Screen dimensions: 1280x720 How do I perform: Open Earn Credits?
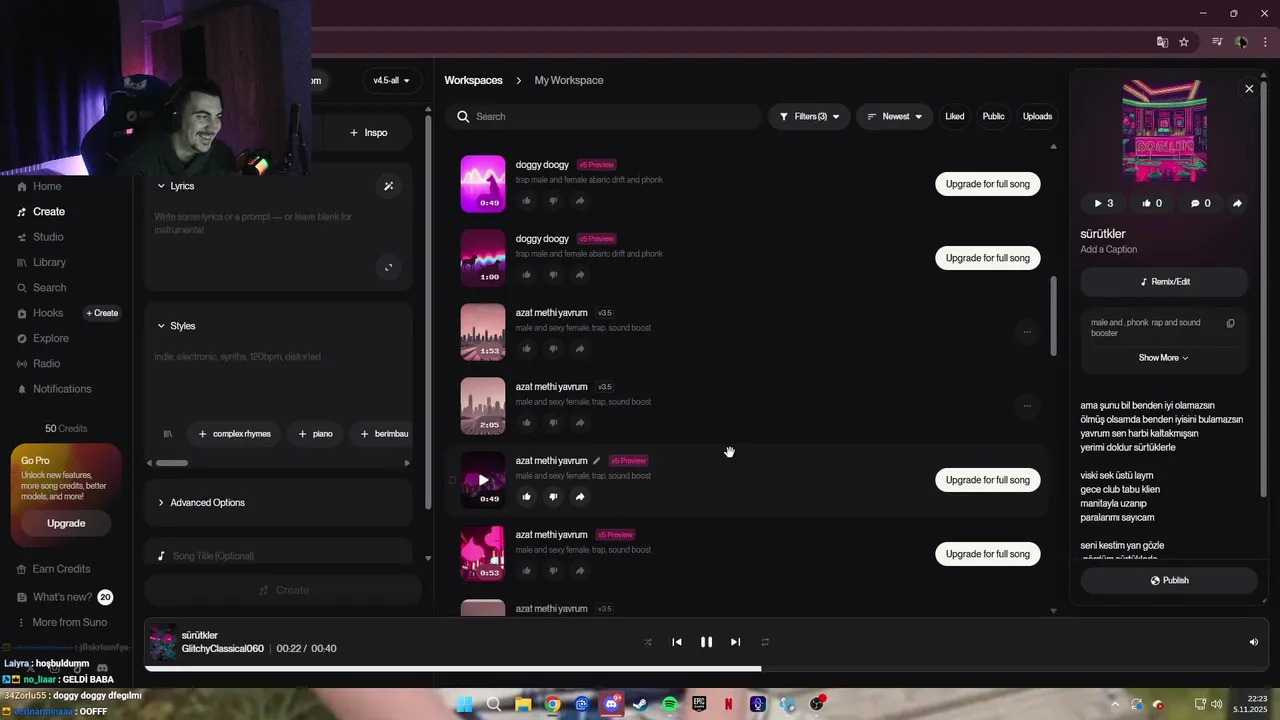click(x=61, y=569)
